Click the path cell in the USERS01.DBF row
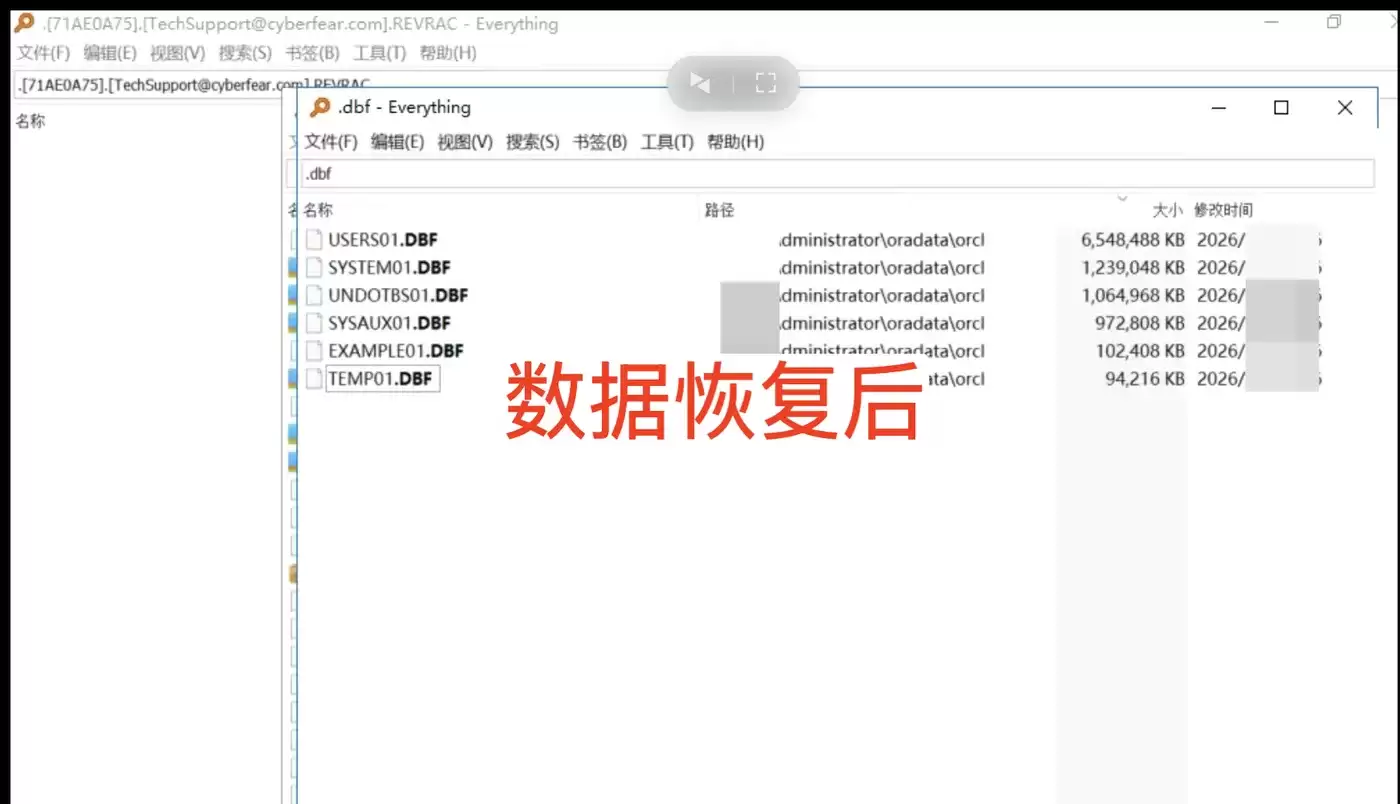The image size is (1400, 804). 883,240
